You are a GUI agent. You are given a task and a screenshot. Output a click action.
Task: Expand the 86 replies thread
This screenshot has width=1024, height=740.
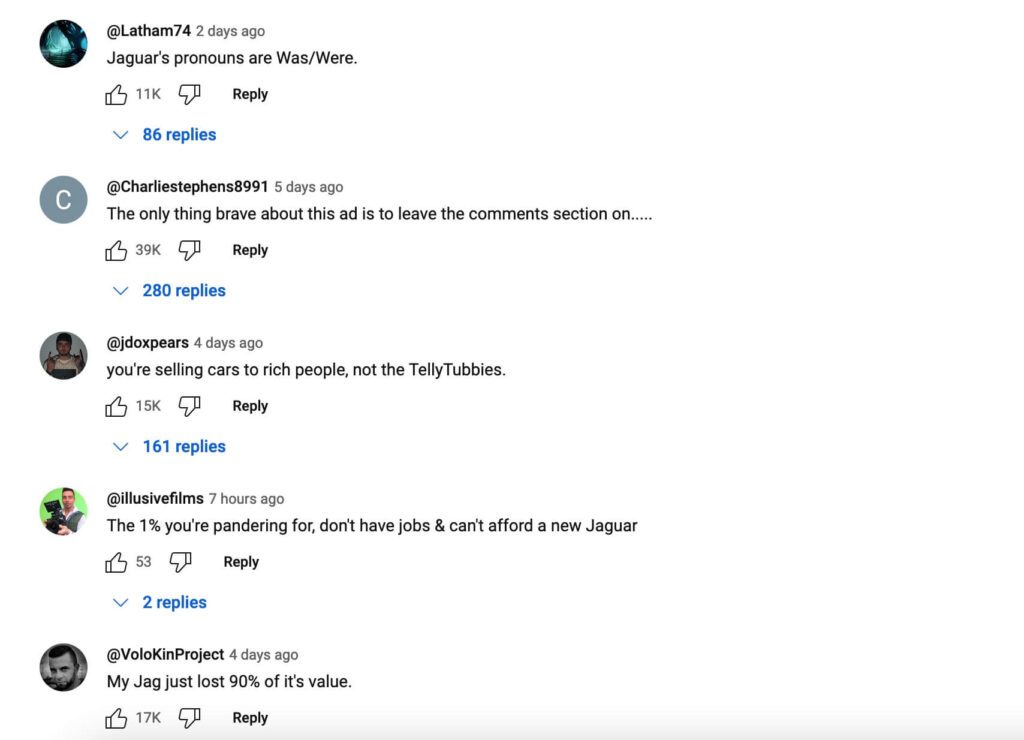(166, 135)
